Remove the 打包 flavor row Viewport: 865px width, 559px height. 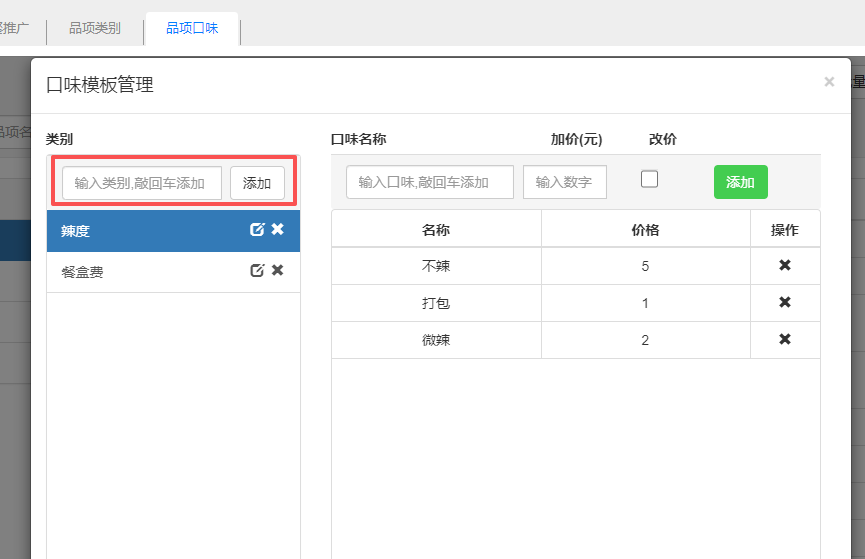click(x=785, y=303)
